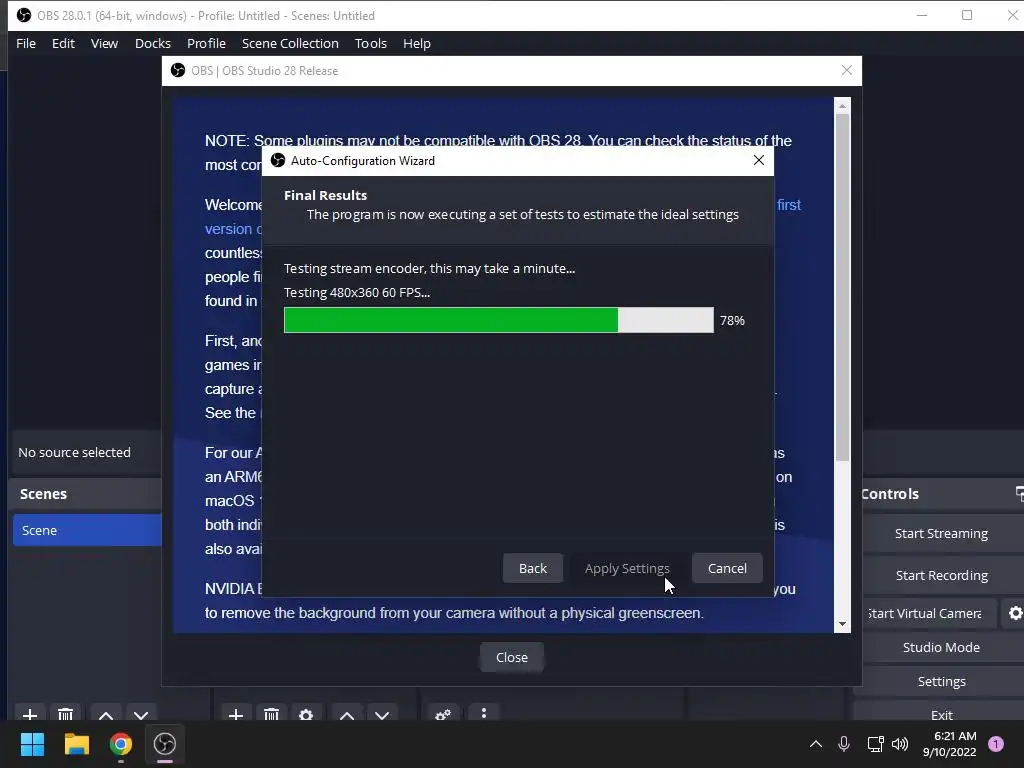Remove selected scene with Scenes trash icon

65,714
